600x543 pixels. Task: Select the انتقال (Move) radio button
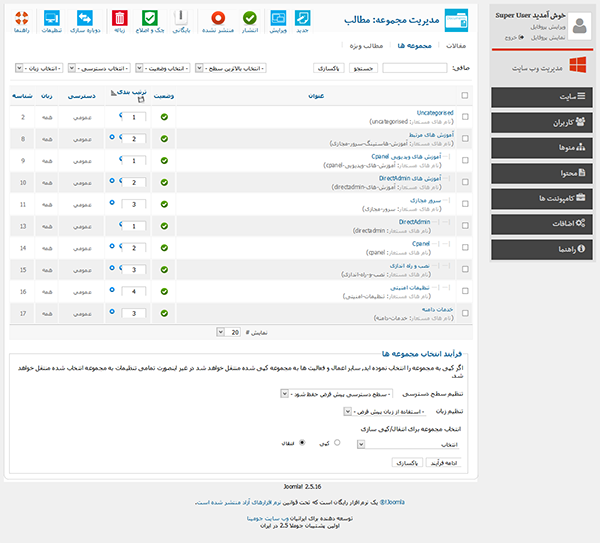[302, 442]
